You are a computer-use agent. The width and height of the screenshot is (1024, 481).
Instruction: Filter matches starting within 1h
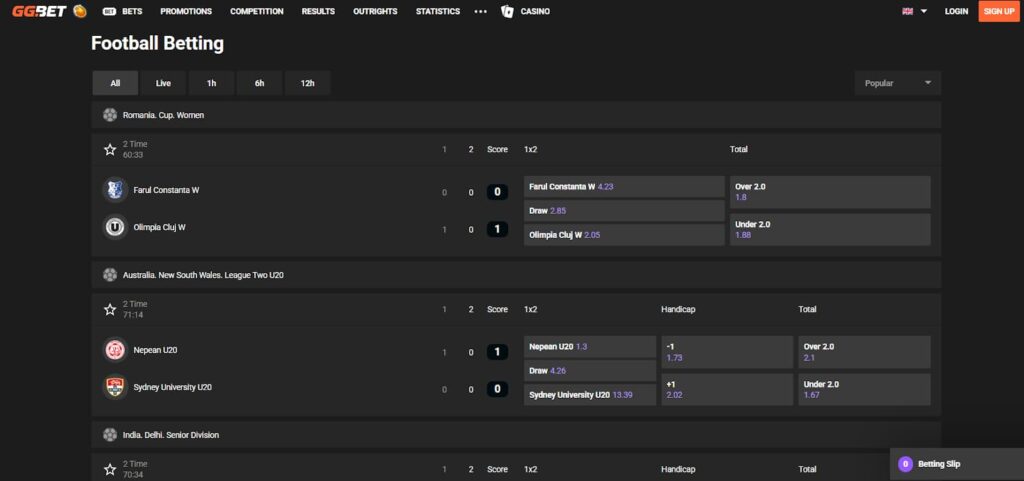(212, 83)
